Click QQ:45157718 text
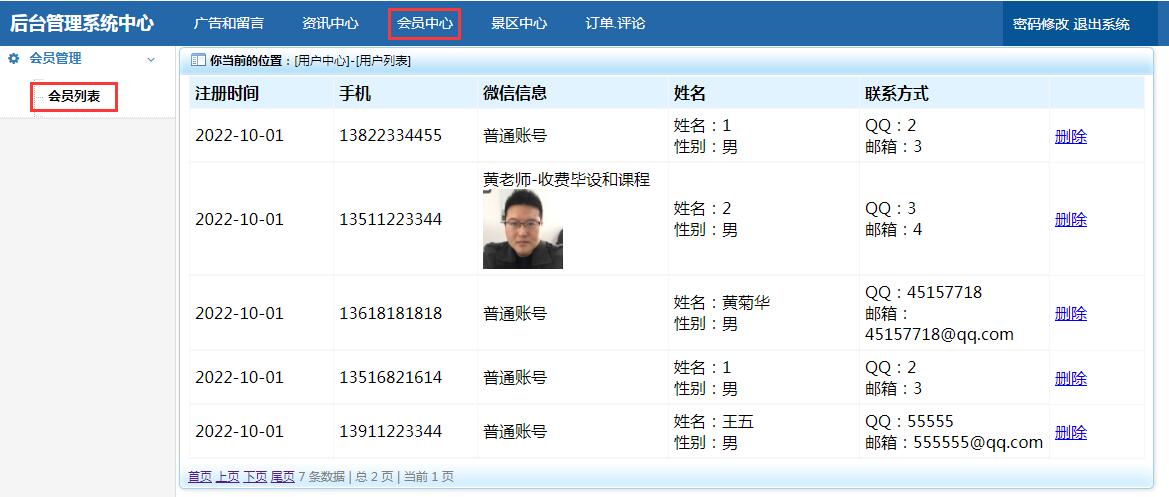The width and height of the screenshot is (1169, 497). coord(924,292)
